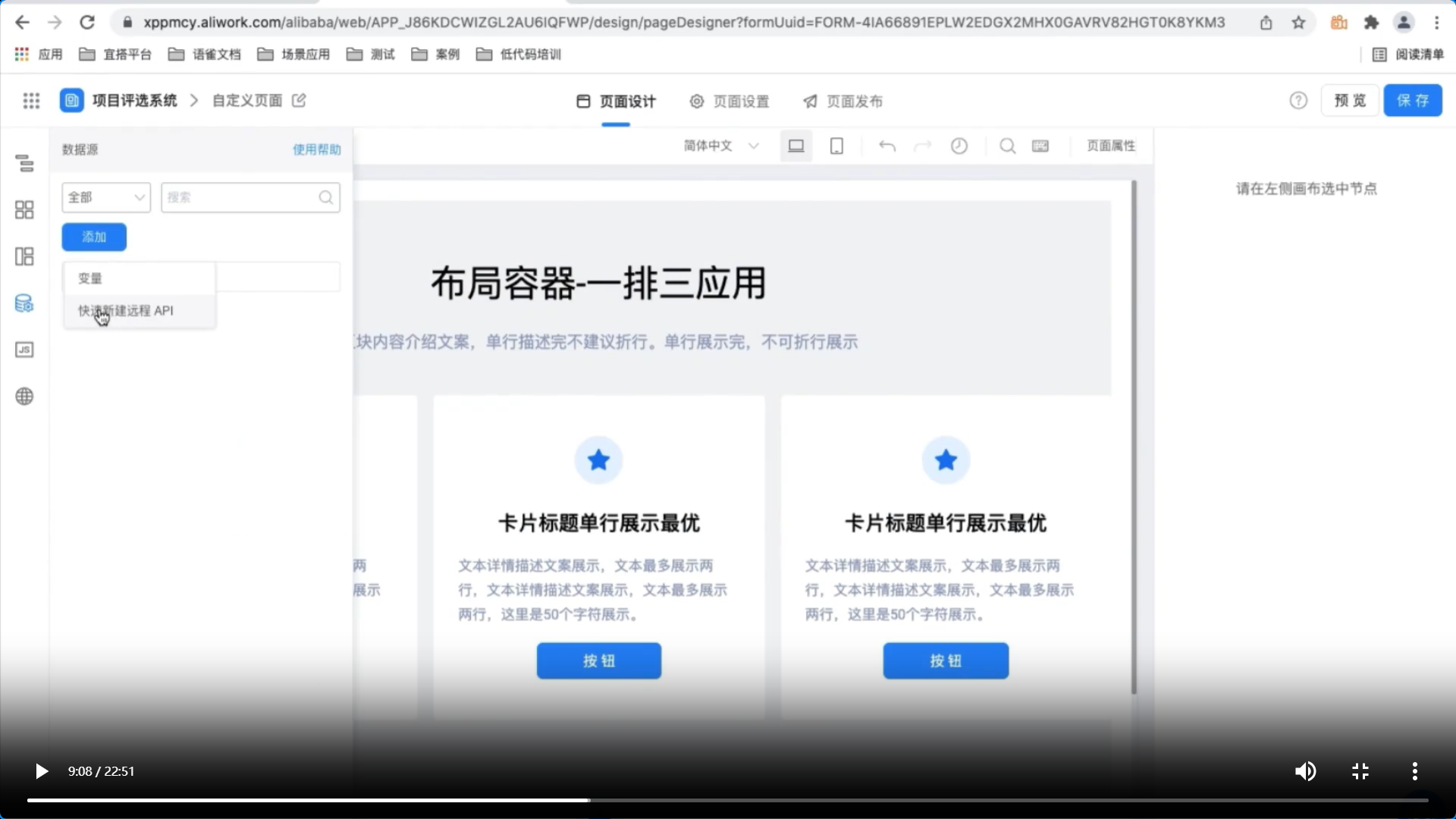Open the component library sidebar icon

(24, 210)
